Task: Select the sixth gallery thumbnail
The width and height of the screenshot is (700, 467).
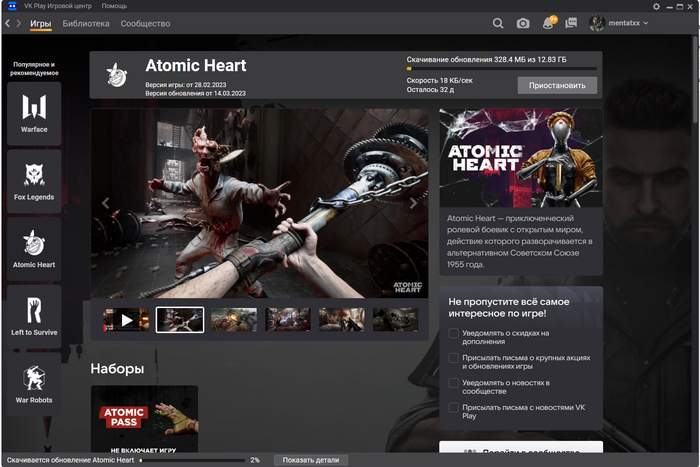Action: pos(396,320)
